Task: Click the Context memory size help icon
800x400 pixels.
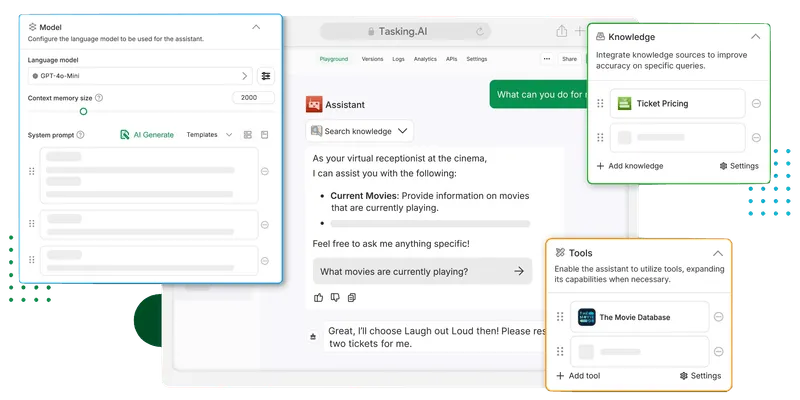Action: 99,98
